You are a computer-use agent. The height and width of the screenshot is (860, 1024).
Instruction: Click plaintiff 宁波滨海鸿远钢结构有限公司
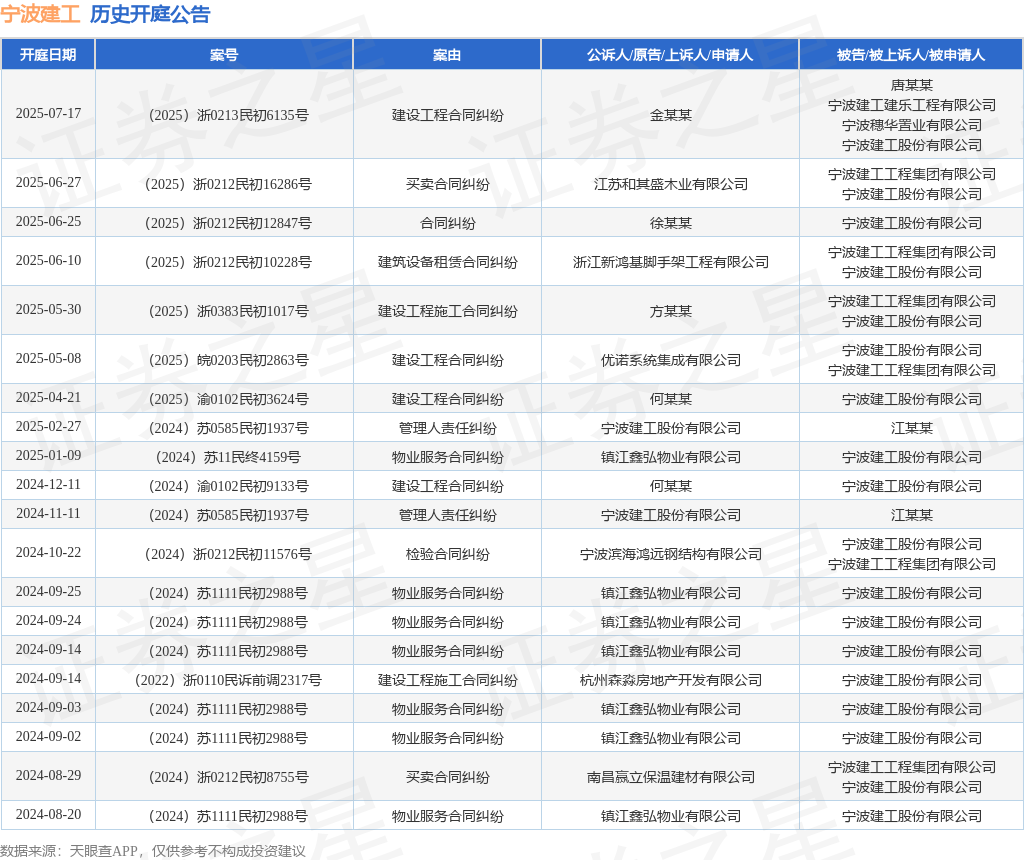coord(671,554)
